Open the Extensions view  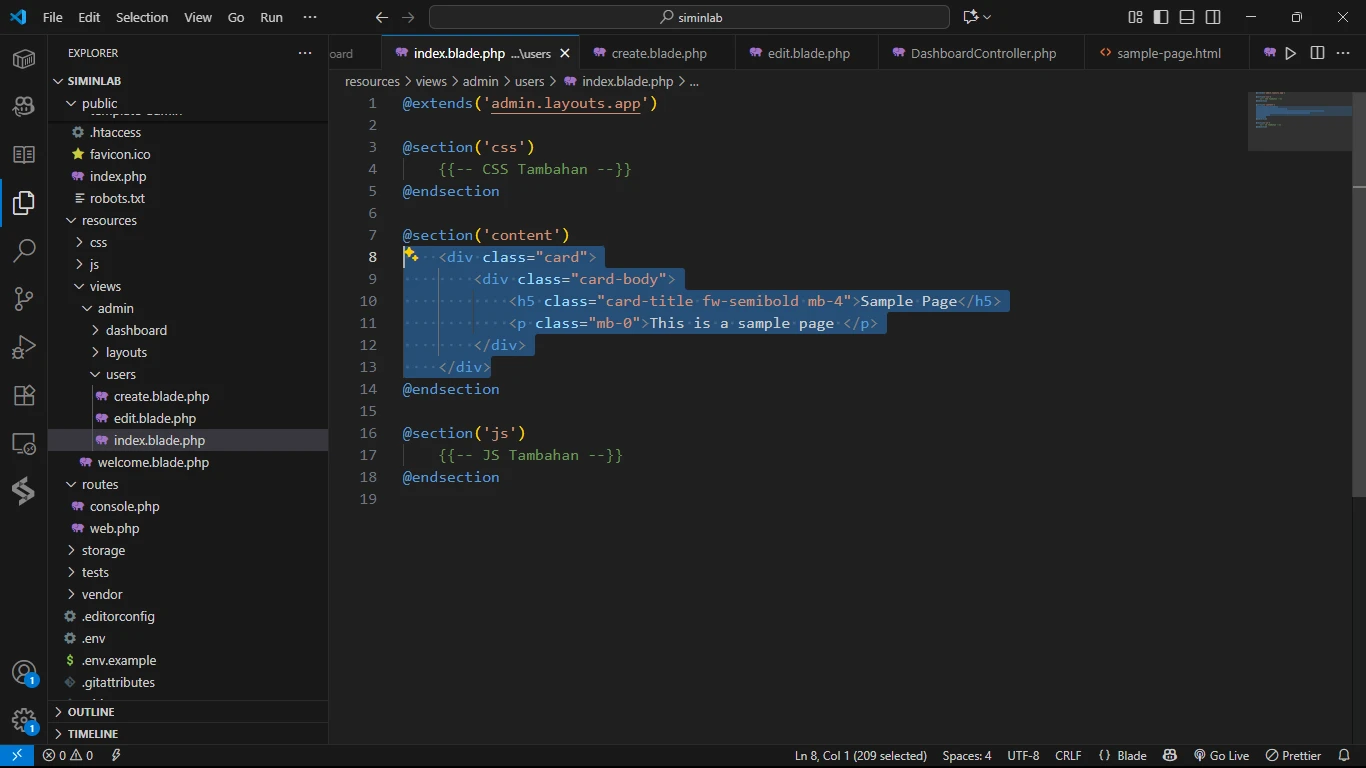click(x=24, y=395)
